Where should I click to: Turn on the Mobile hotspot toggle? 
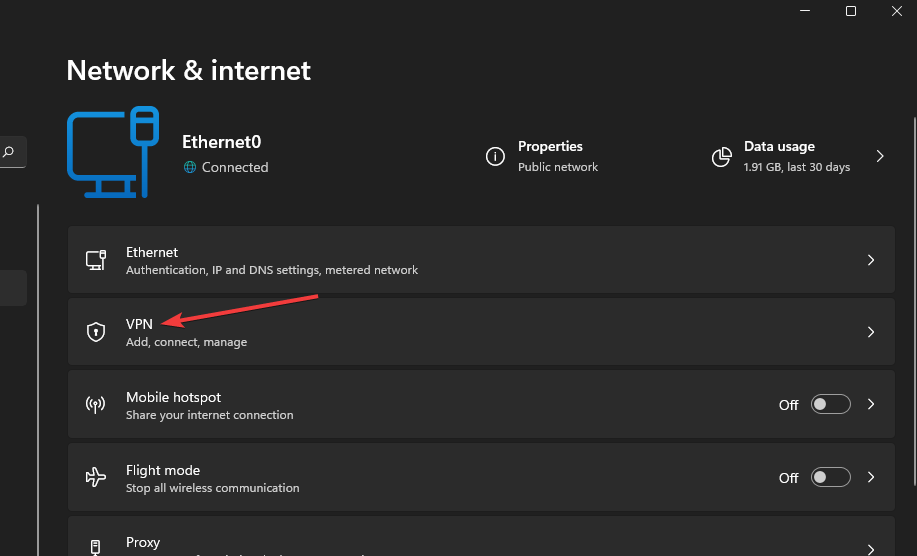click(830, 404)
